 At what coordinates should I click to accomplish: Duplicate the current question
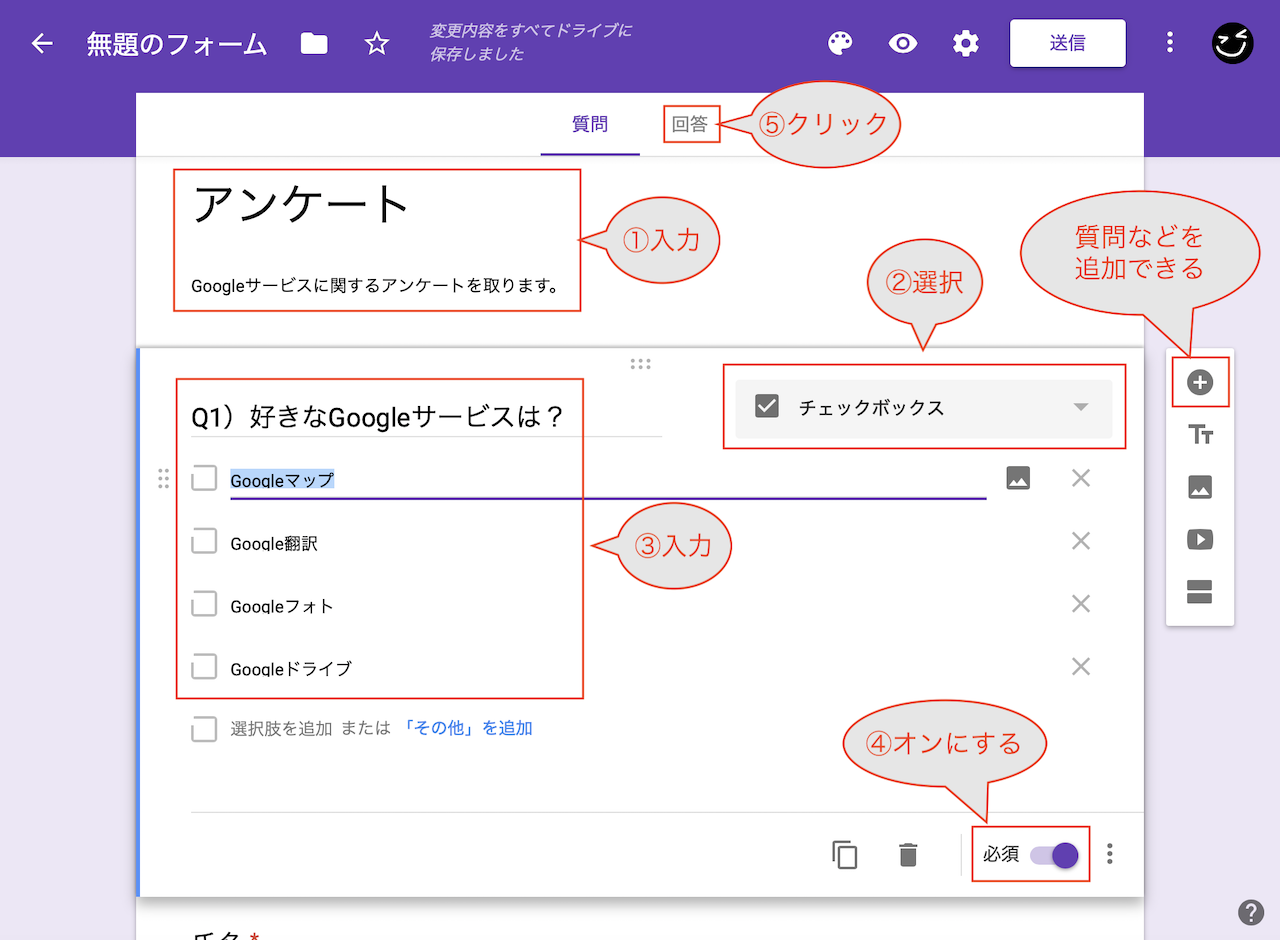845,855
